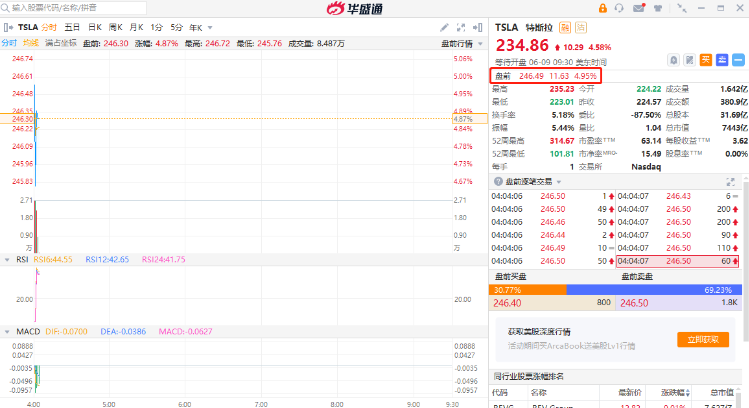Expand the 盘前行情 dropdown
Image resolution: width=749 pixels, height=408 pixels.
pyautogui.click(x=461, y=43)
